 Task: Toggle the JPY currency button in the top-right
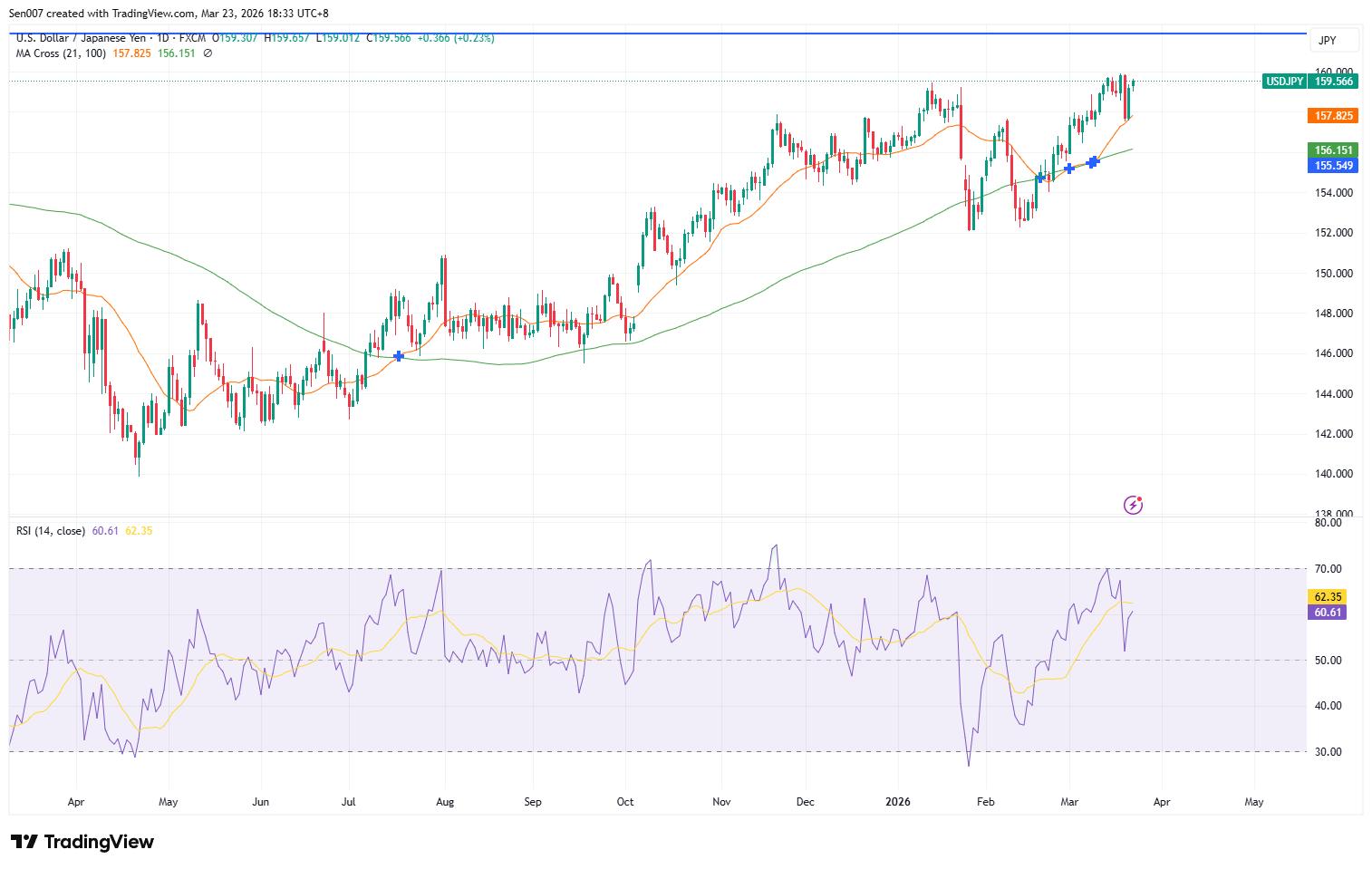pos(1333,40)
